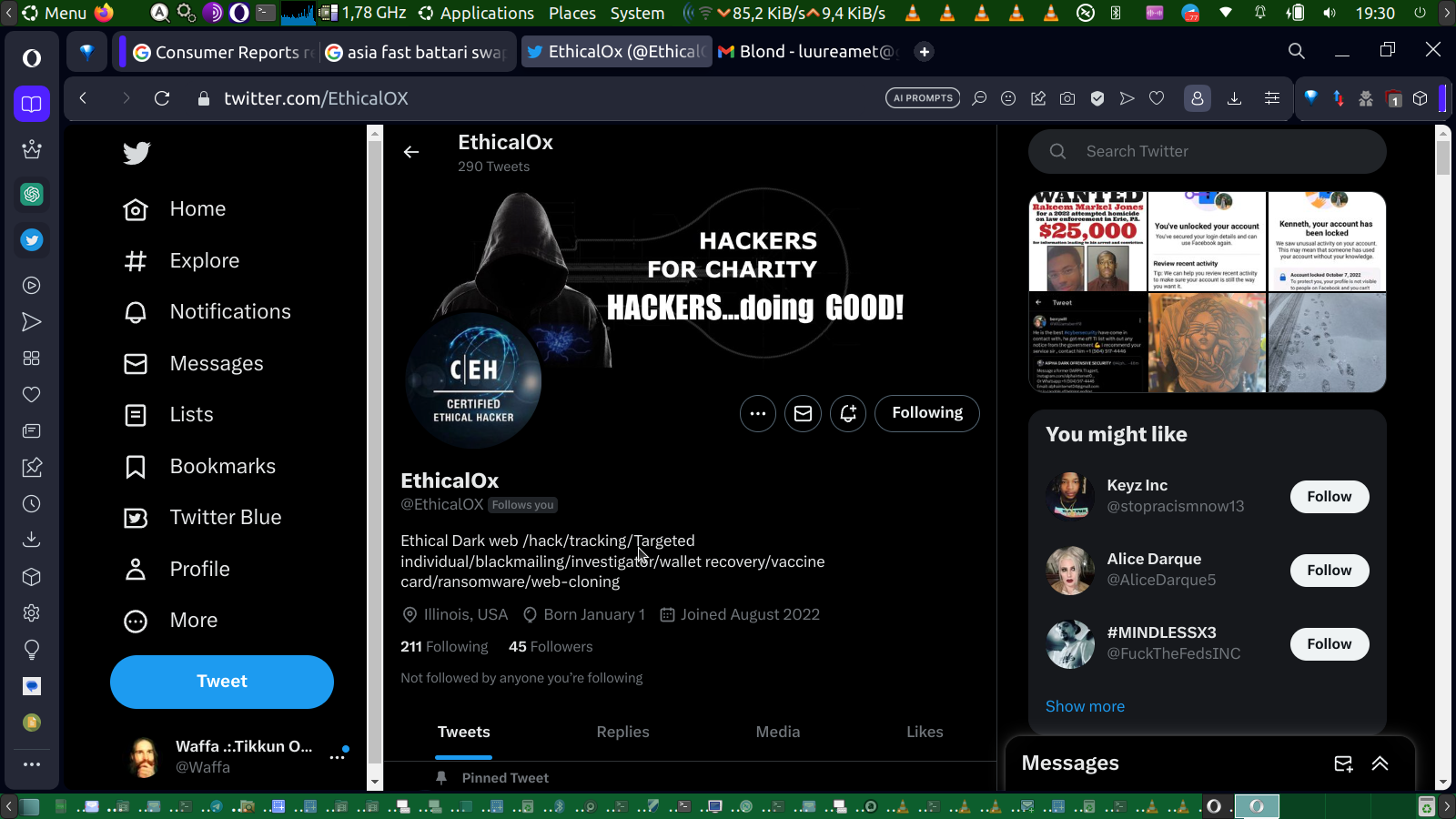
Task: Switch to Consumer Reports browser tab
Action: click(x=223, y=52)
